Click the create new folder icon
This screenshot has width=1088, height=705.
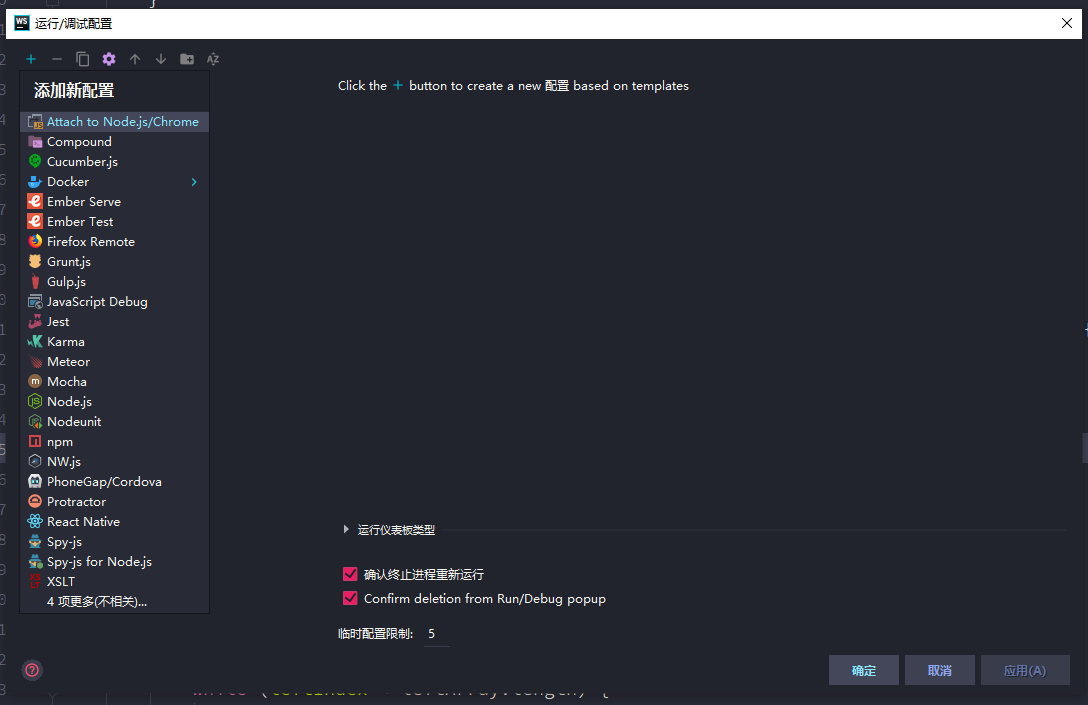[x=187, y=59]
